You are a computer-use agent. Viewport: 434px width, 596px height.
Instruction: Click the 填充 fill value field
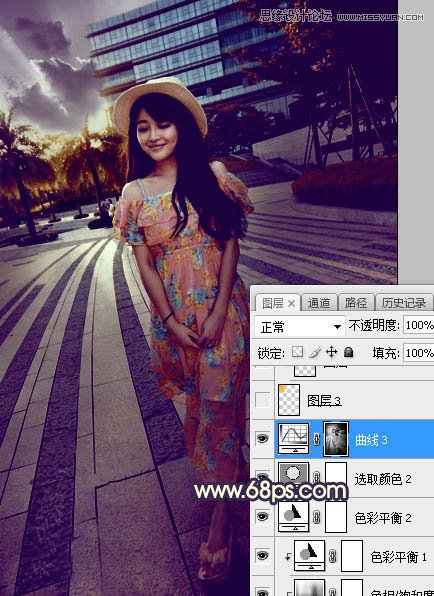[418, 353]
